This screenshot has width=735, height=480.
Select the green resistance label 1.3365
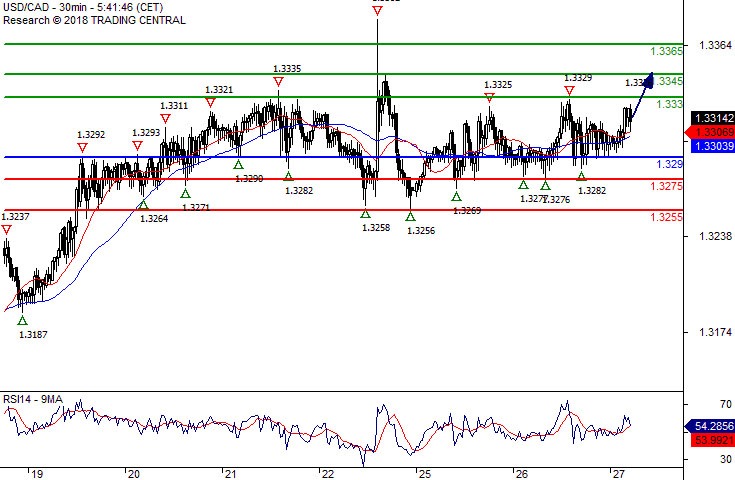[666, 51]
